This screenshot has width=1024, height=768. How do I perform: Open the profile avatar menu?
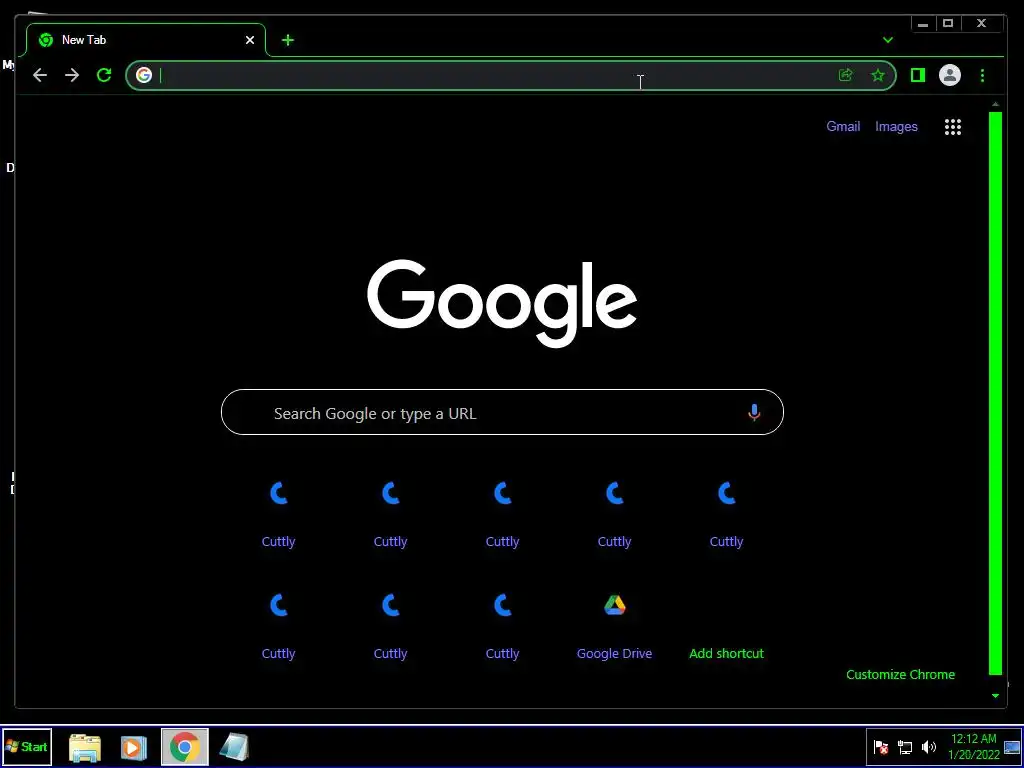click(950, 75)
